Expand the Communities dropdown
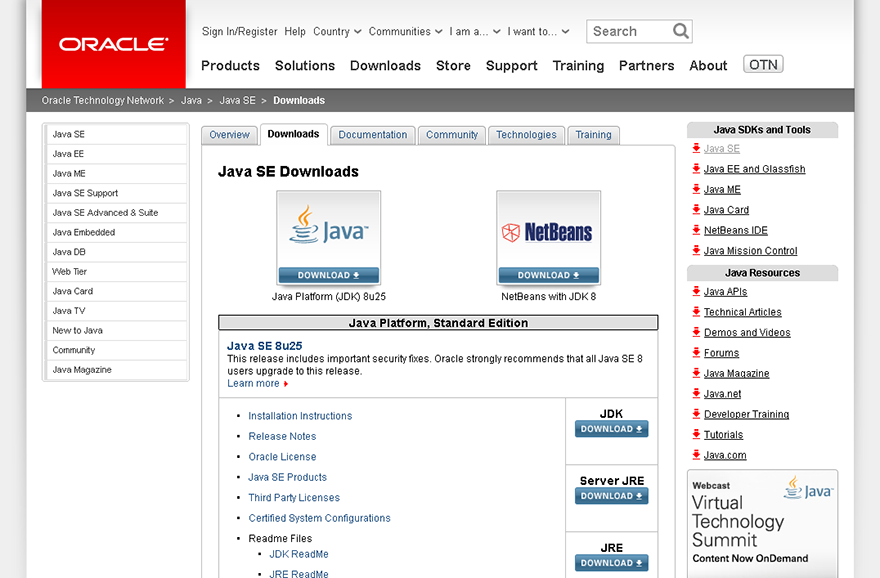 (x=405, y=31)
